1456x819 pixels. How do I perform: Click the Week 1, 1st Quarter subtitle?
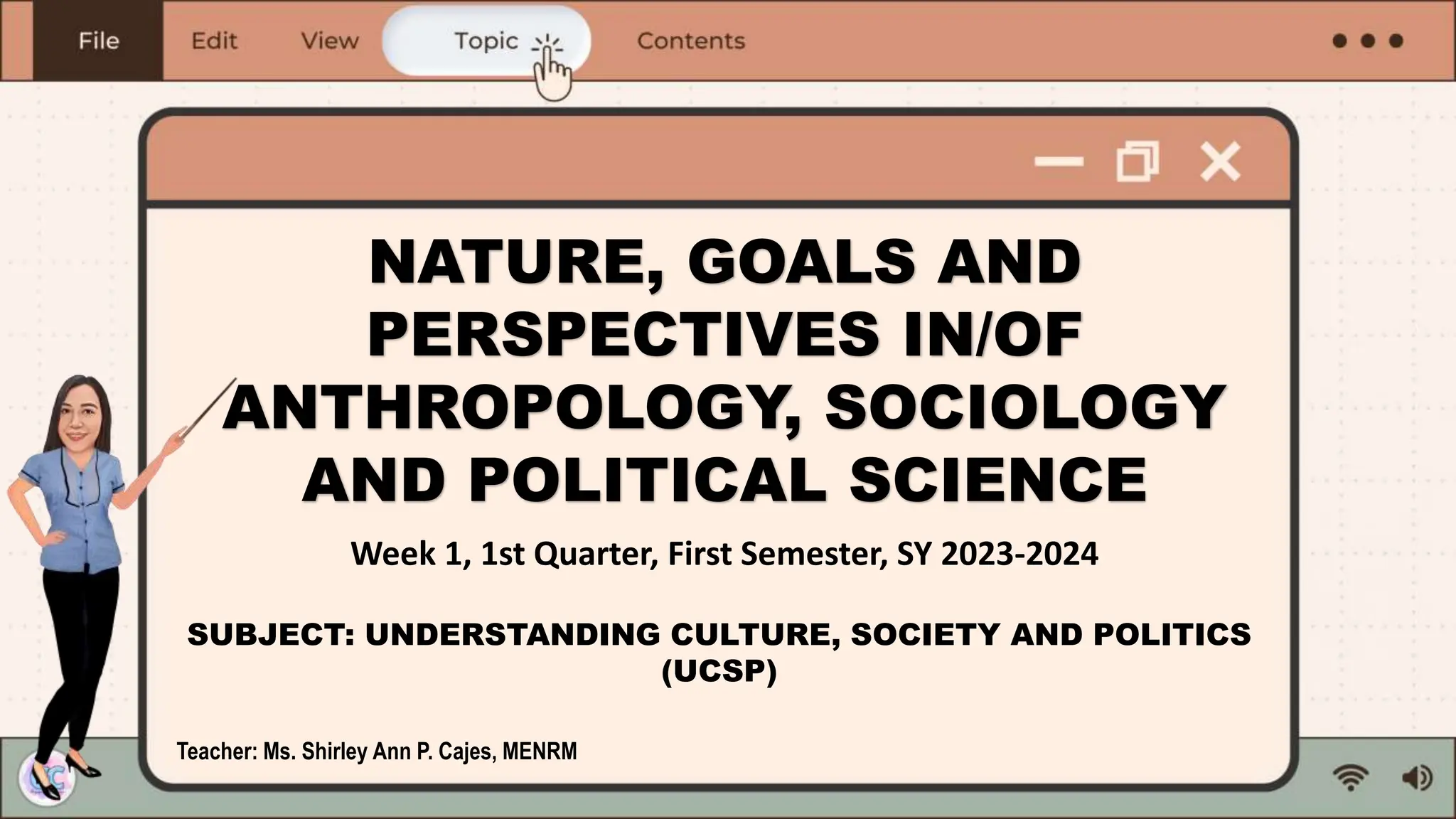724,553
